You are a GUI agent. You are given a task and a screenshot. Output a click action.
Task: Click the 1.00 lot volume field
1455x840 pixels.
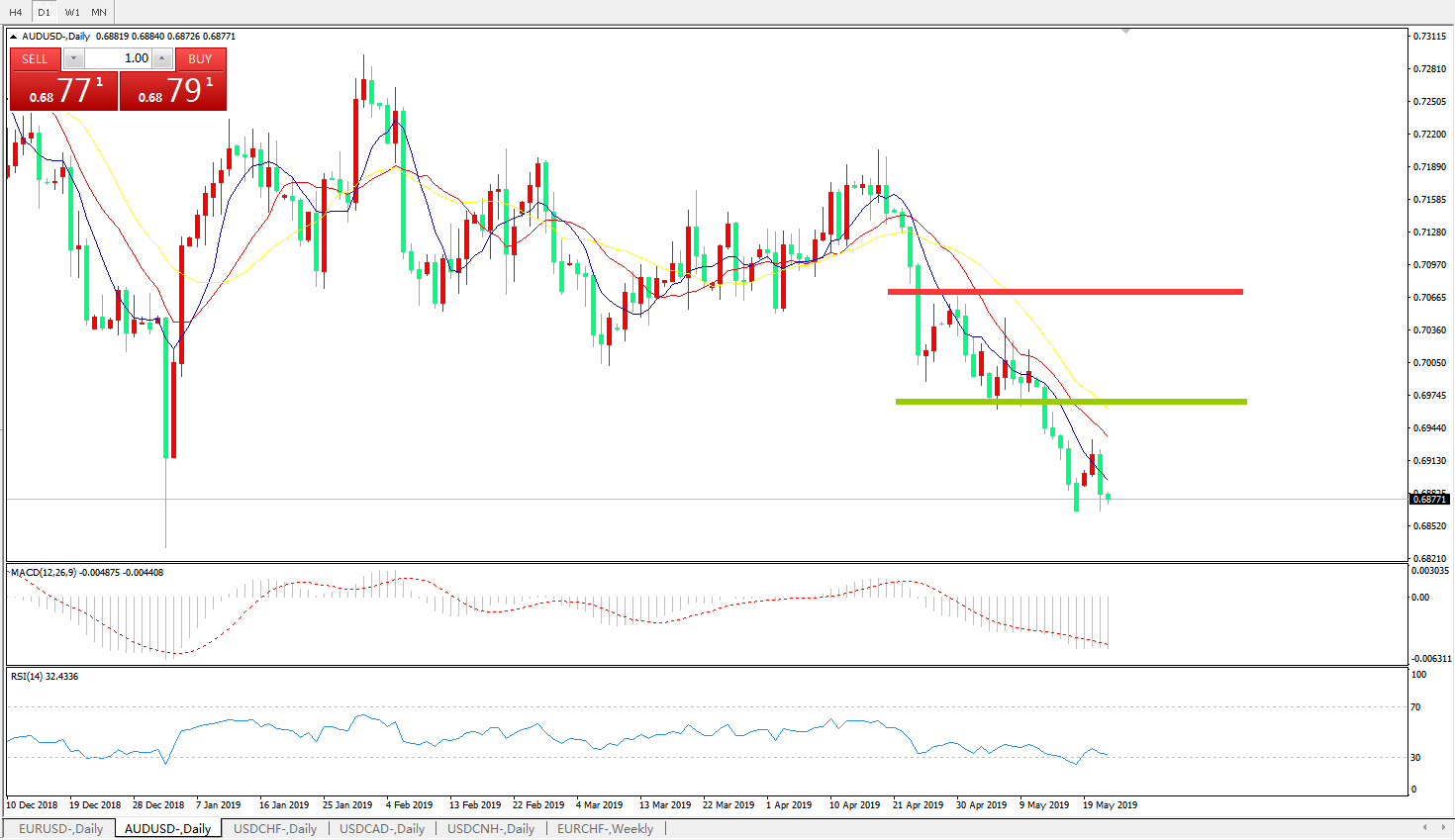[118, 59]
